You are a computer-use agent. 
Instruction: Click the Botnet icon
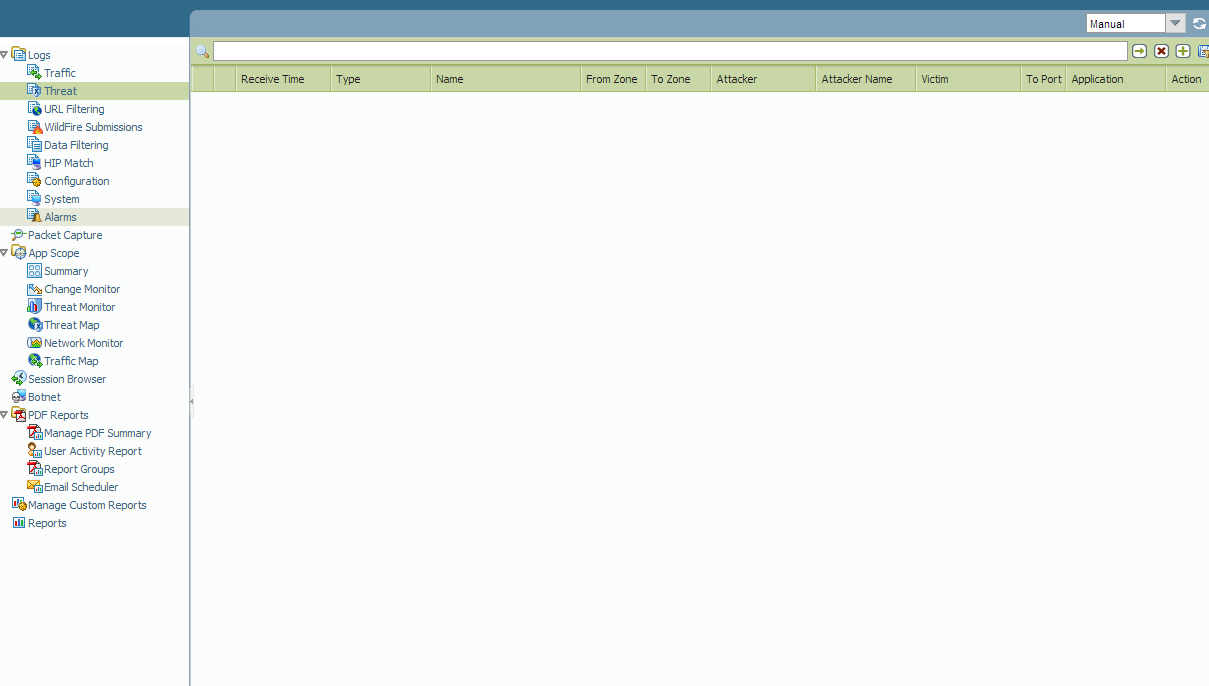[x=18, y=397]
